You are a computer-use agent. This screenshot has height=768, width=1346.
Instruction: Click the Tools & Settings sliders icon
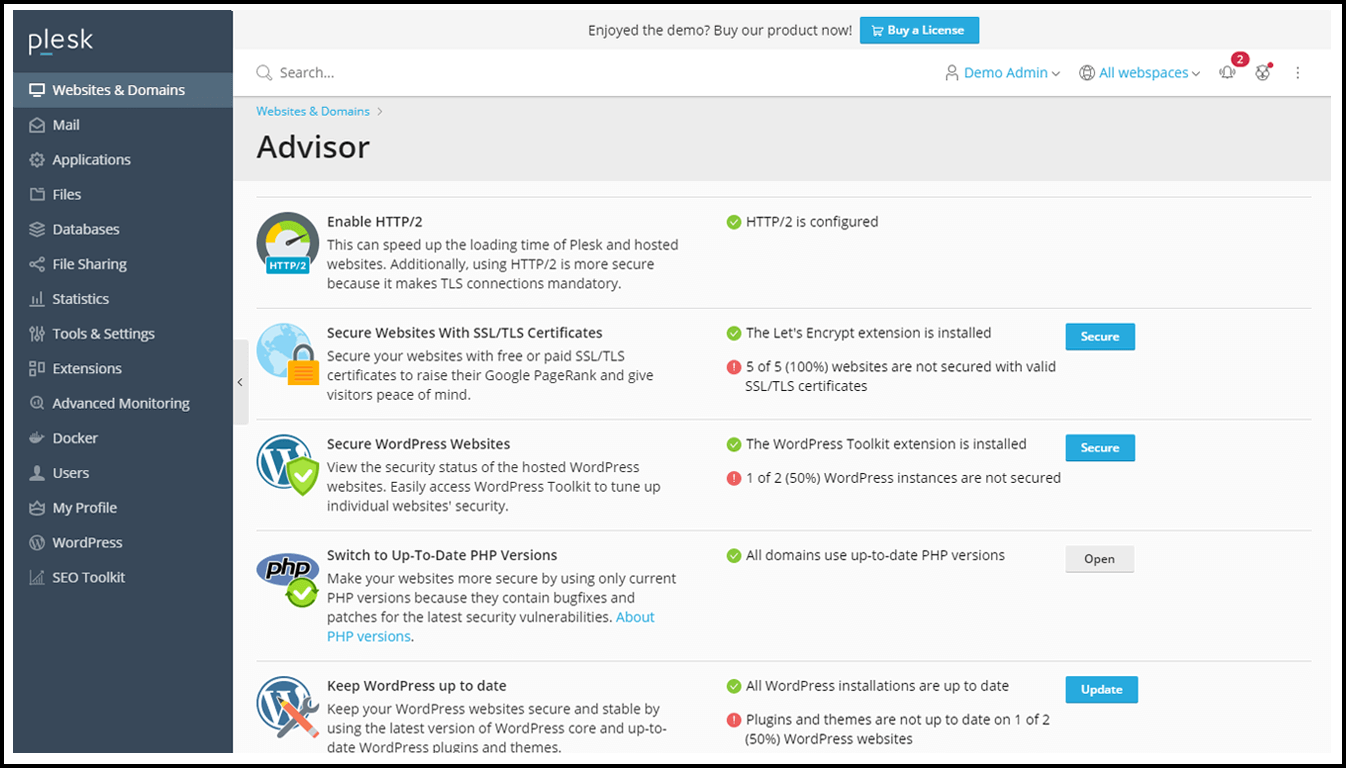pyautogui.click(x=37, y=334)
